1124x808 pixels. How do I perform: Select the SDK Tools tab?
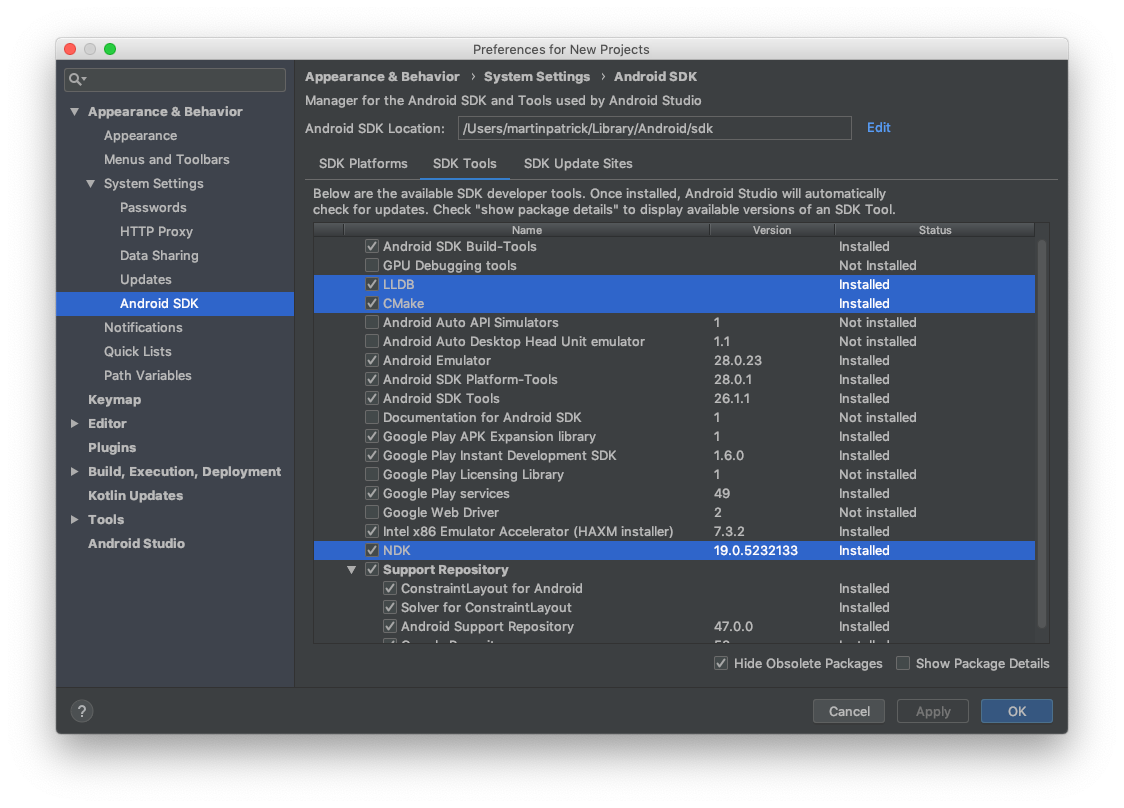tap(465, 163)
